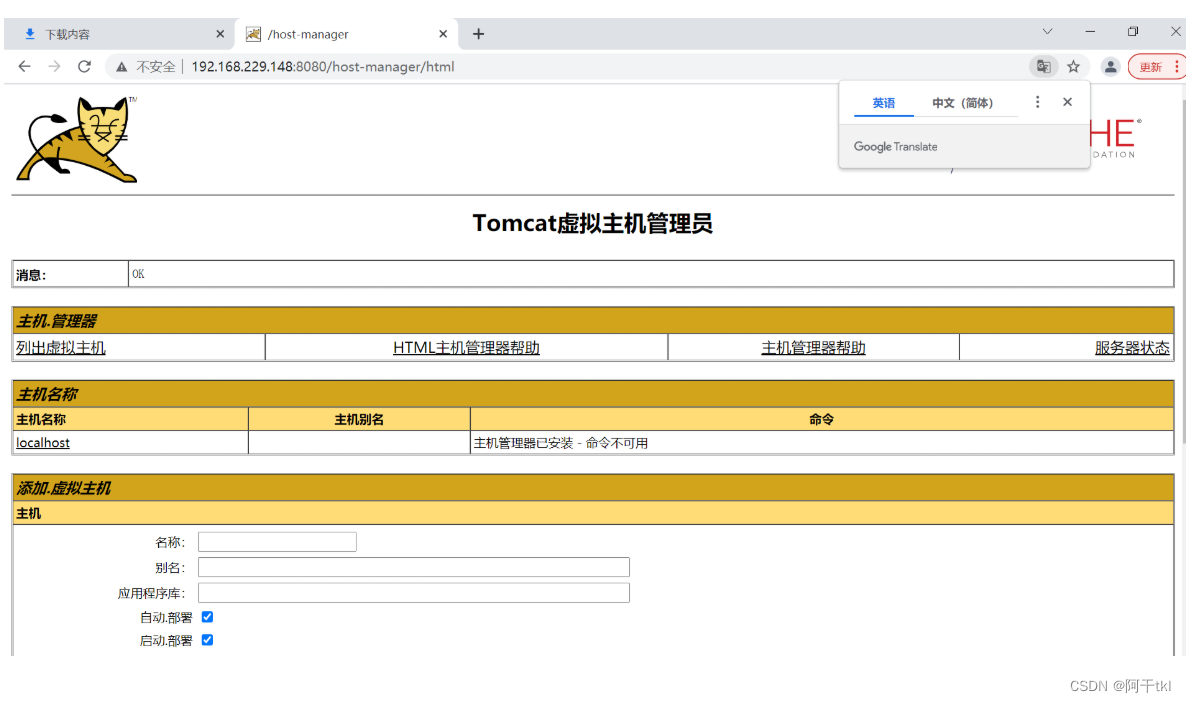1186x702 pixels.
Task: Open the Google Translate icon in the address bar
Action: [x=1043, y=66]
